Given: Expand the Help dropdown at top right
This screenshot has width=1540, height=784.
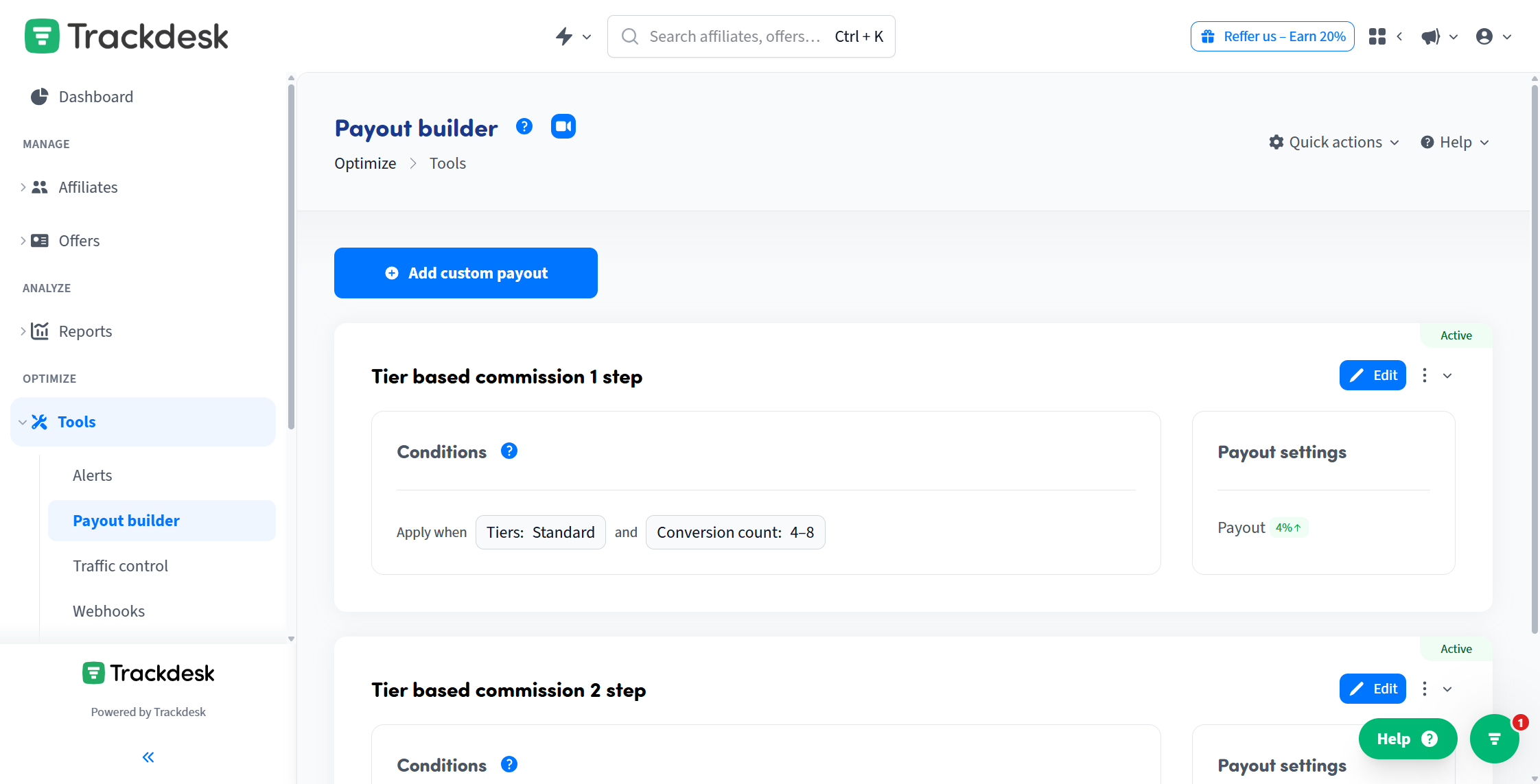Looking at the screenshot, I should click(1454, 142).
